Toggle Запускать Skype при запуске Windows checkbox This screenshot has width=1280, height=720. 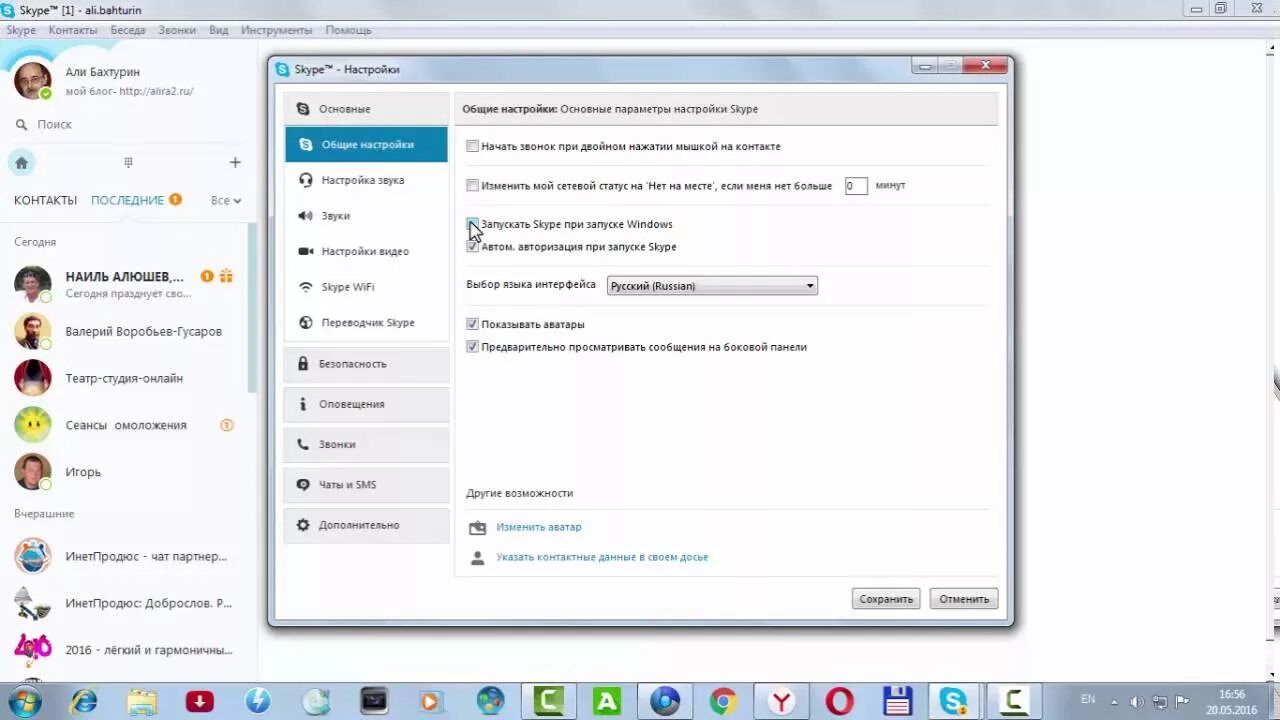(473, 224)
